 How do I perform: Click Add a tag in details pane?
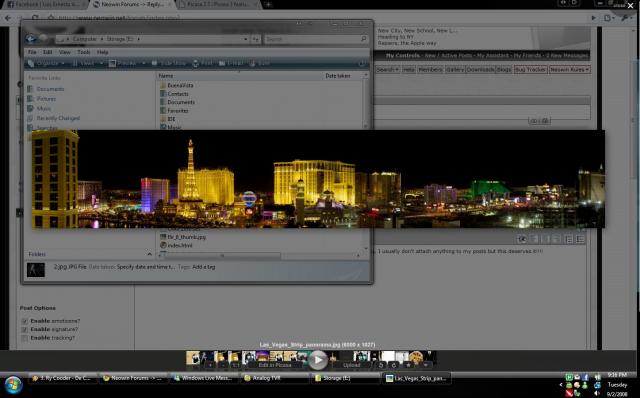203,267
